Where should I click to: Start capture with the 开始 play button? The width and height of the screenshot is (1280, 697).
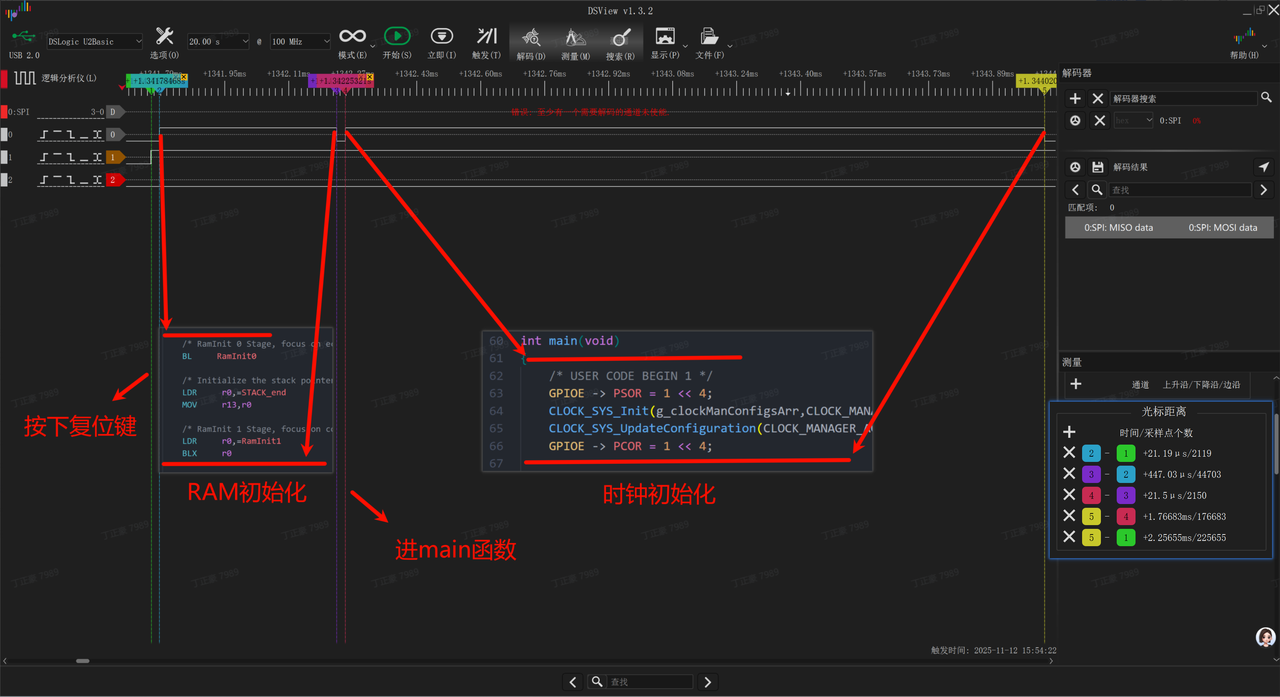tap(397, 38)
